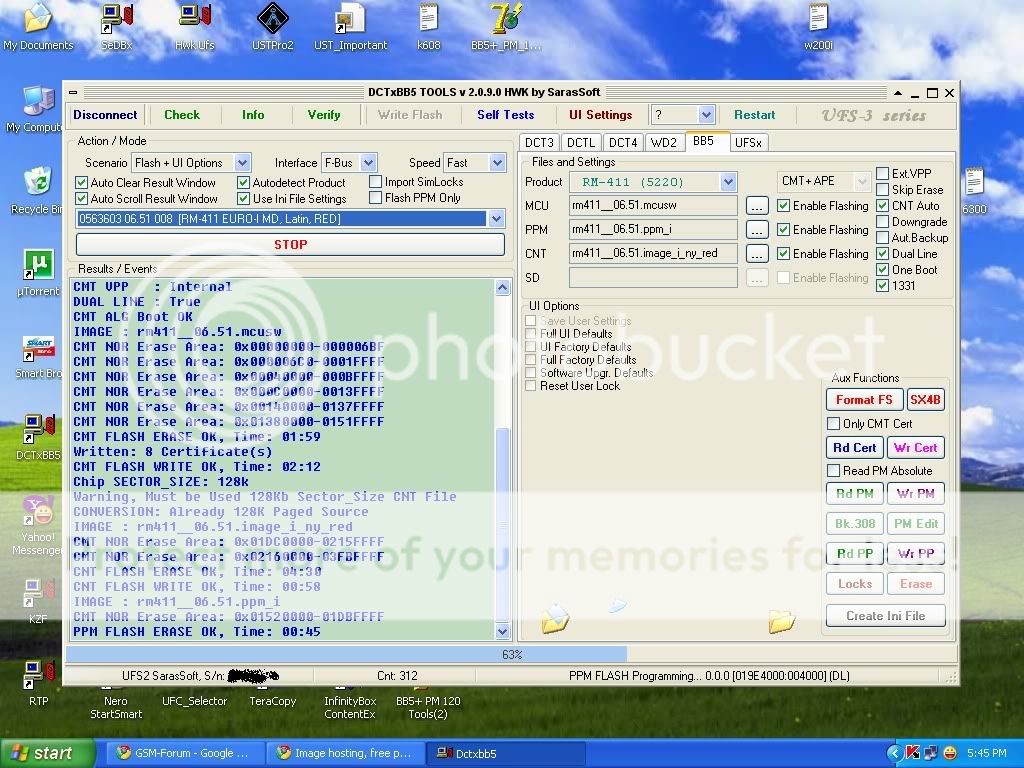Viewport: 1024px width, 768px height.
Task: Switch to the DCT3 tab
Action: (539, 142)
